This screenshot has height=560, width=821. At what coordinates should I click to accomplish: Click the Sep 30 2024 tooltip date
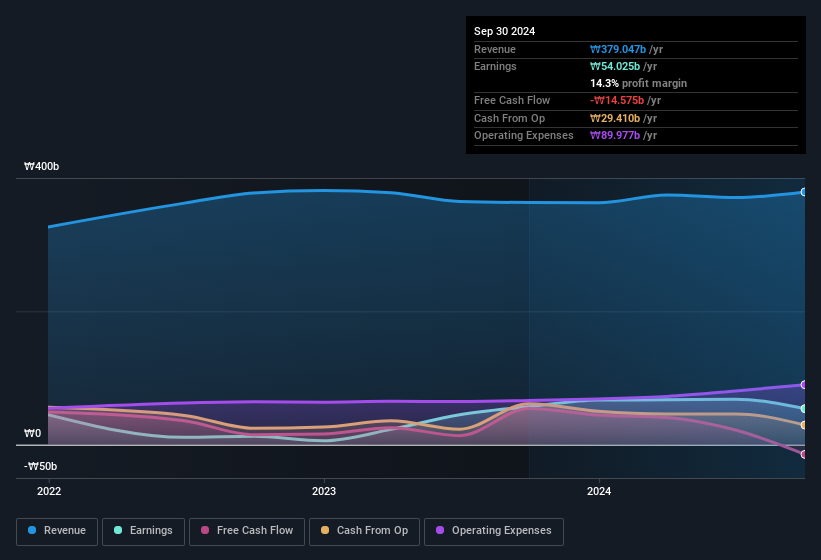coord(504,31)
